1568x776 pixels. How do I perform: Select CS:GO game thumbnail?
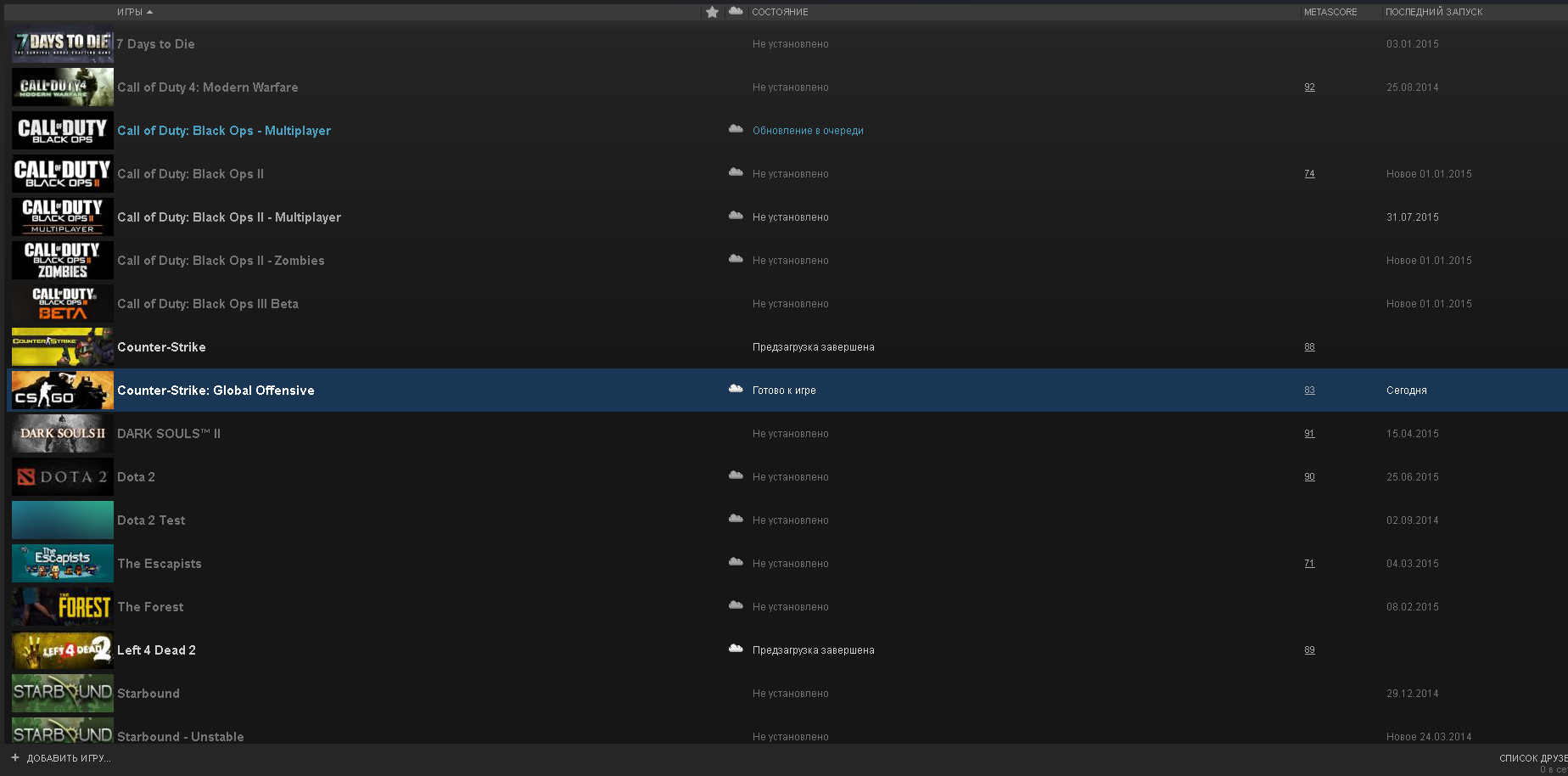(63, 391)
